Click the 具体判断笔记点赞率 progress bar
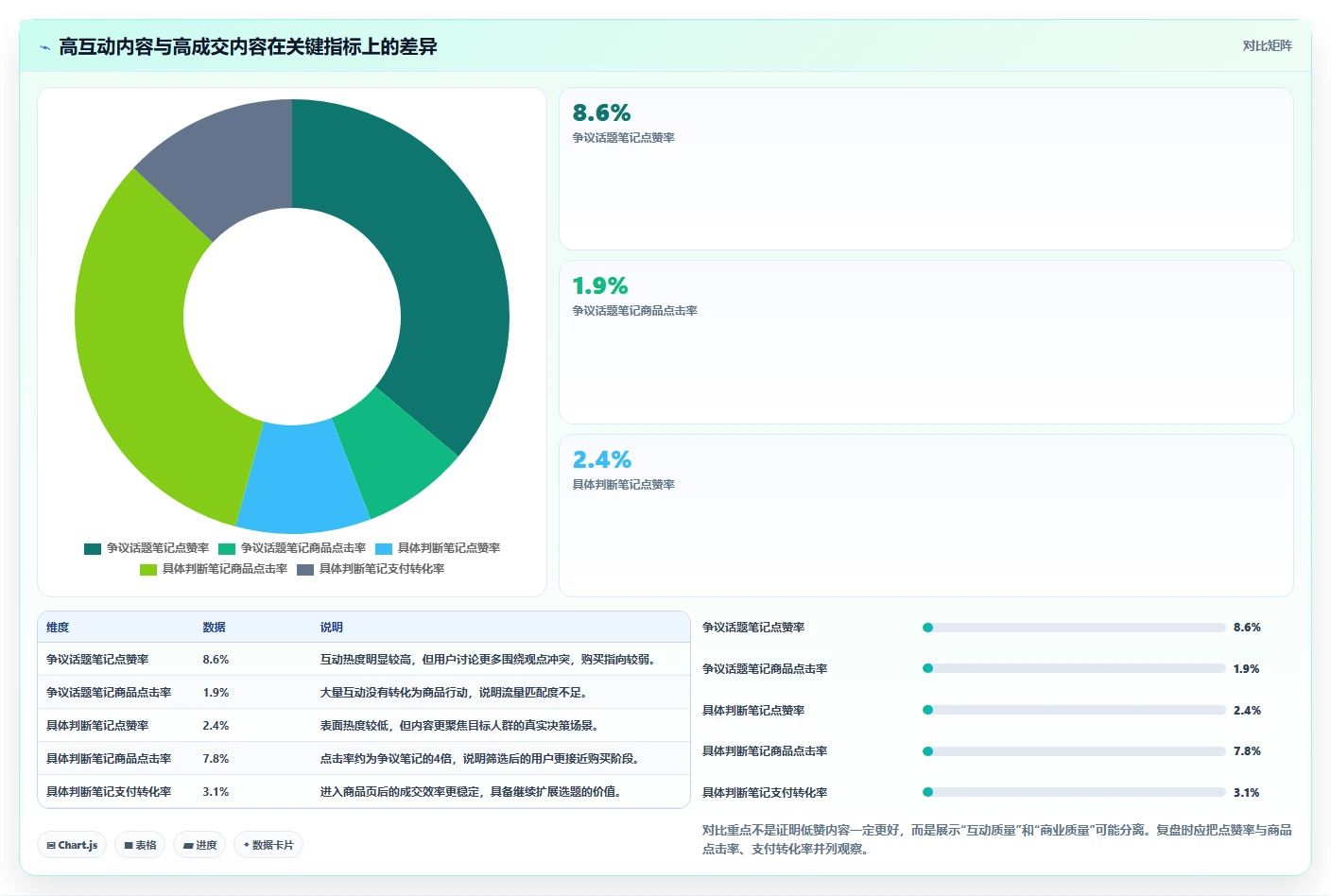 (1074, 710)
